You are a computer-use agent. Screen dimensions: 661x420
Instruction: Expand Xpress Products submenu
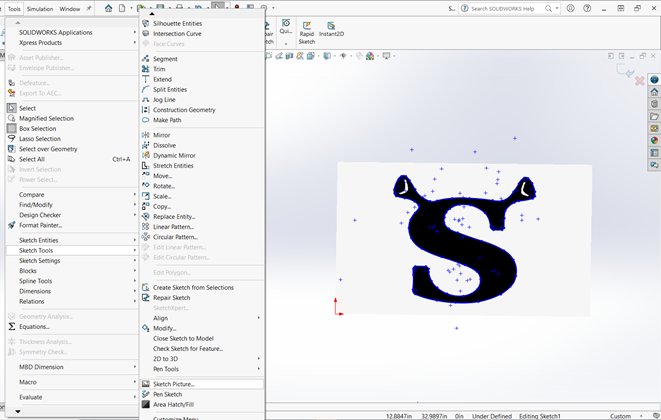(72, 43)
